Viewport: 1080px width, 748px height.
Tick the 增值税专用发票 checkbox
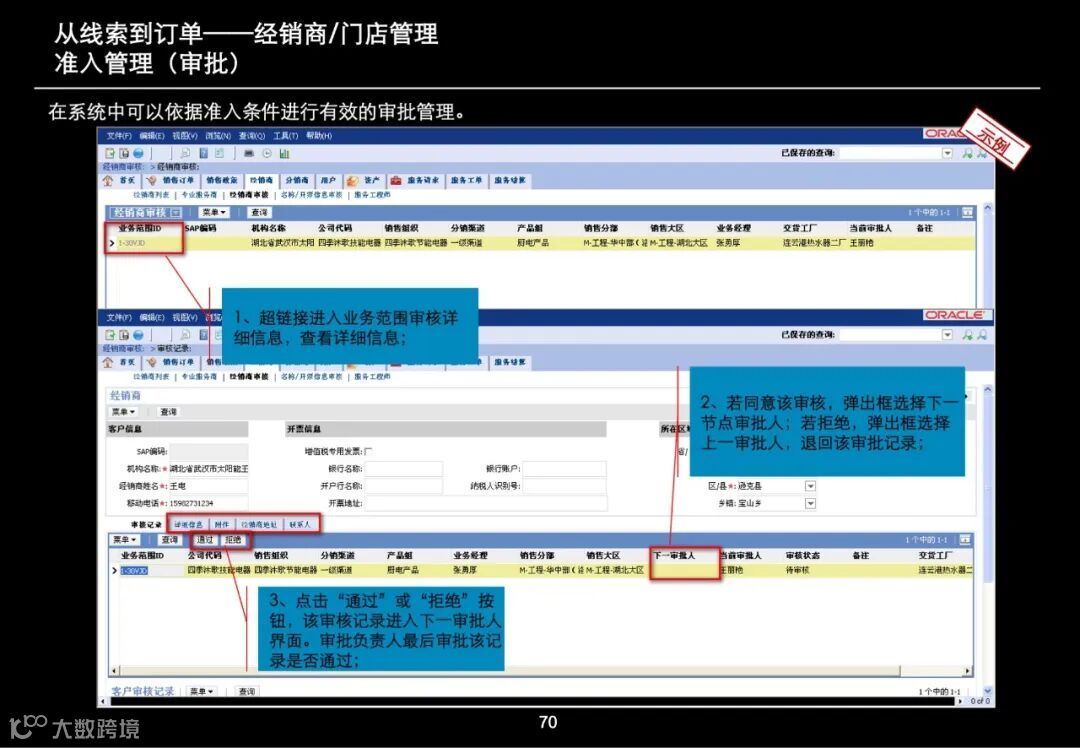(x=368, y=452)
